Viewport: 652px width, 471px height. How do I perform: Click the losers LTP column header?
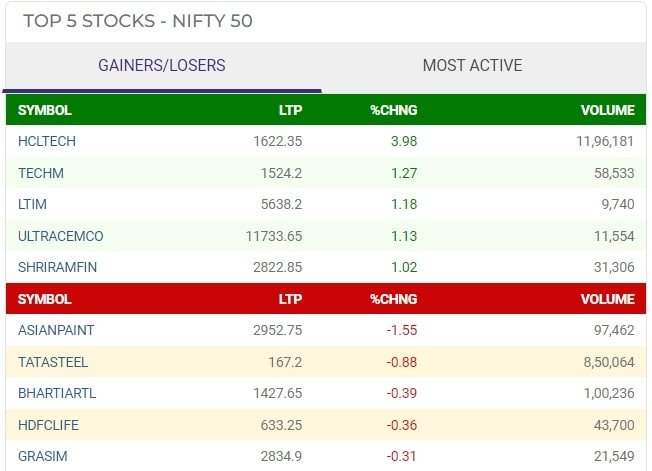click(x=290, y=299)
